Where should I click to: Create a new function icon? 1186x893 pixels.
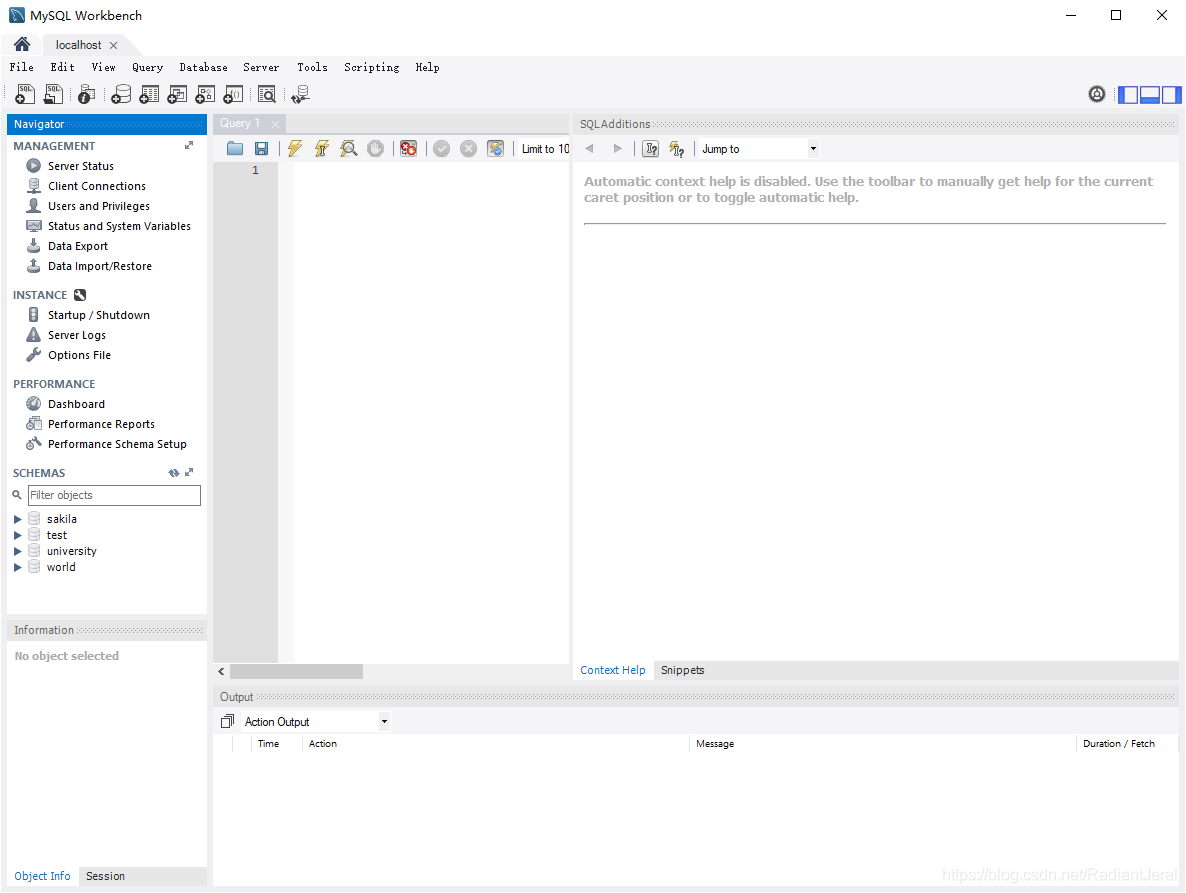233,94
